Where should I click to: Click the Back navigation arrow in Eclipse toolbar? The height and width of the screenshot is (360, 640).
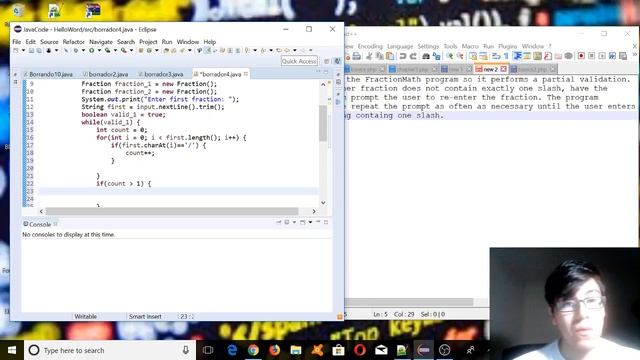point(287,50)
